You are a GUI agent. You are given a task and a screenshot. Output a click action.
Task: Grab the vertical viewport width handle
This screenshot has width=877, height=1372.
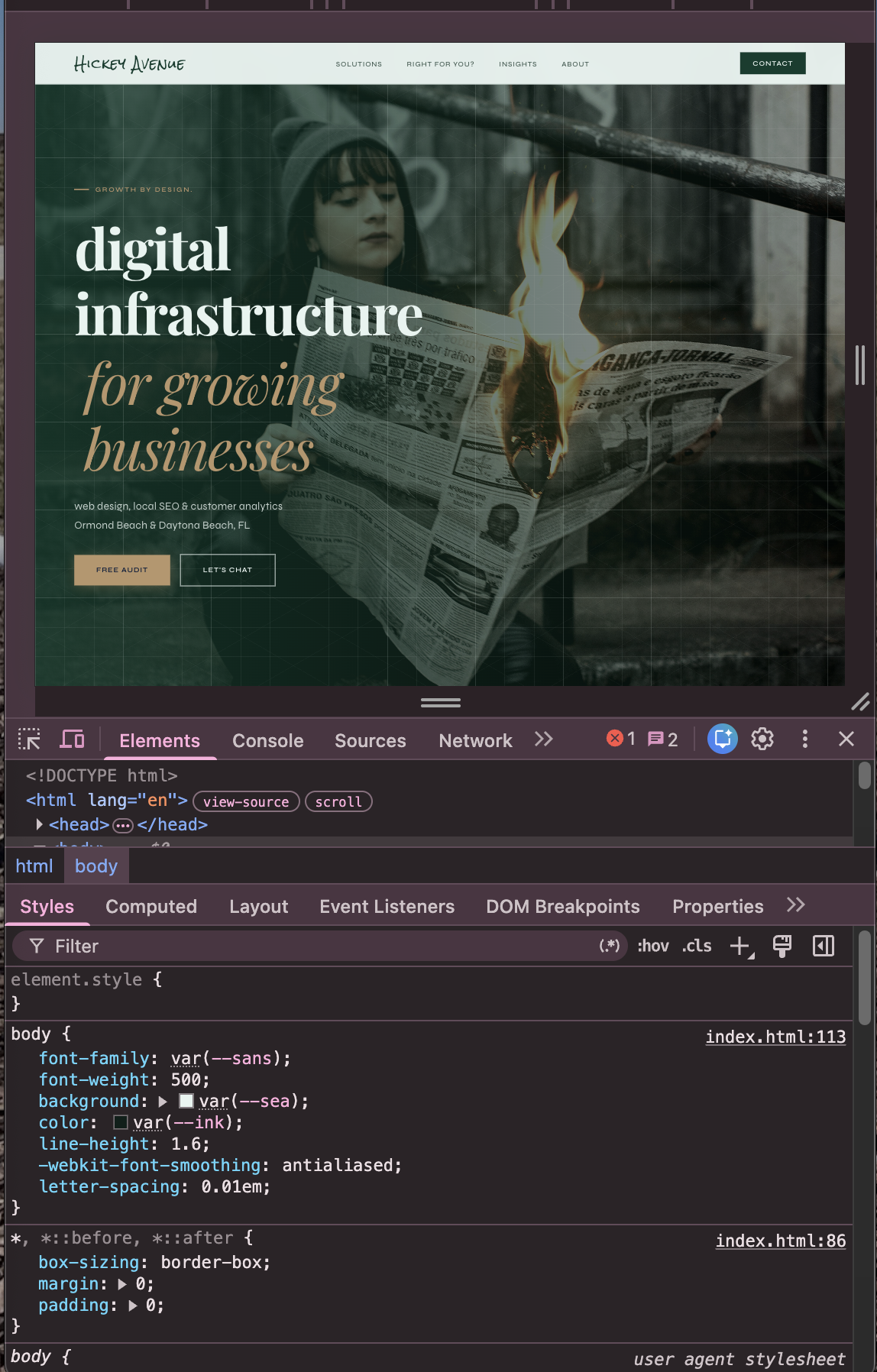point(860,365)
